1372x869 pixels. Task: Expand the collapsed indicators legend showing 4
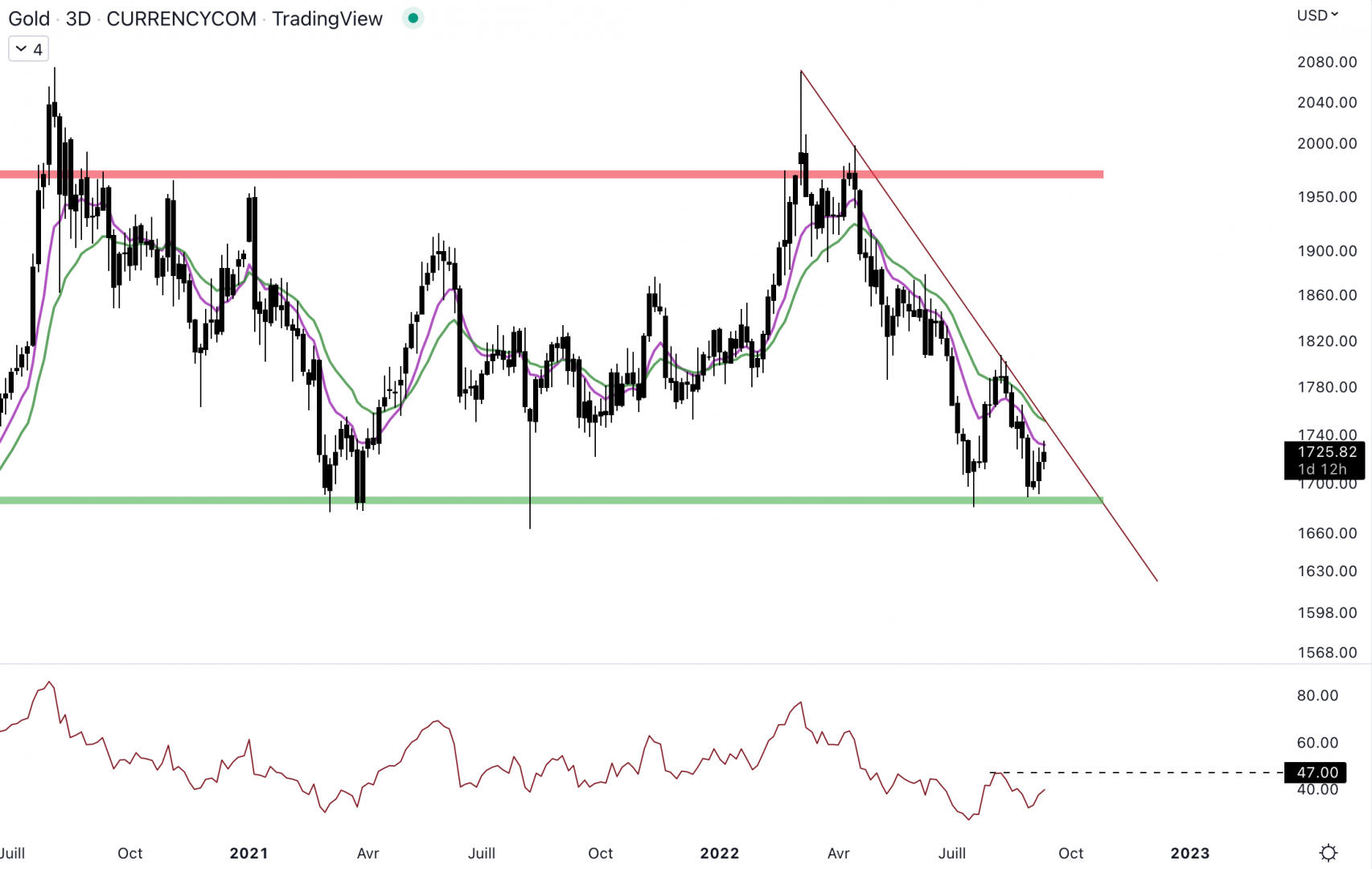(28, 49)
